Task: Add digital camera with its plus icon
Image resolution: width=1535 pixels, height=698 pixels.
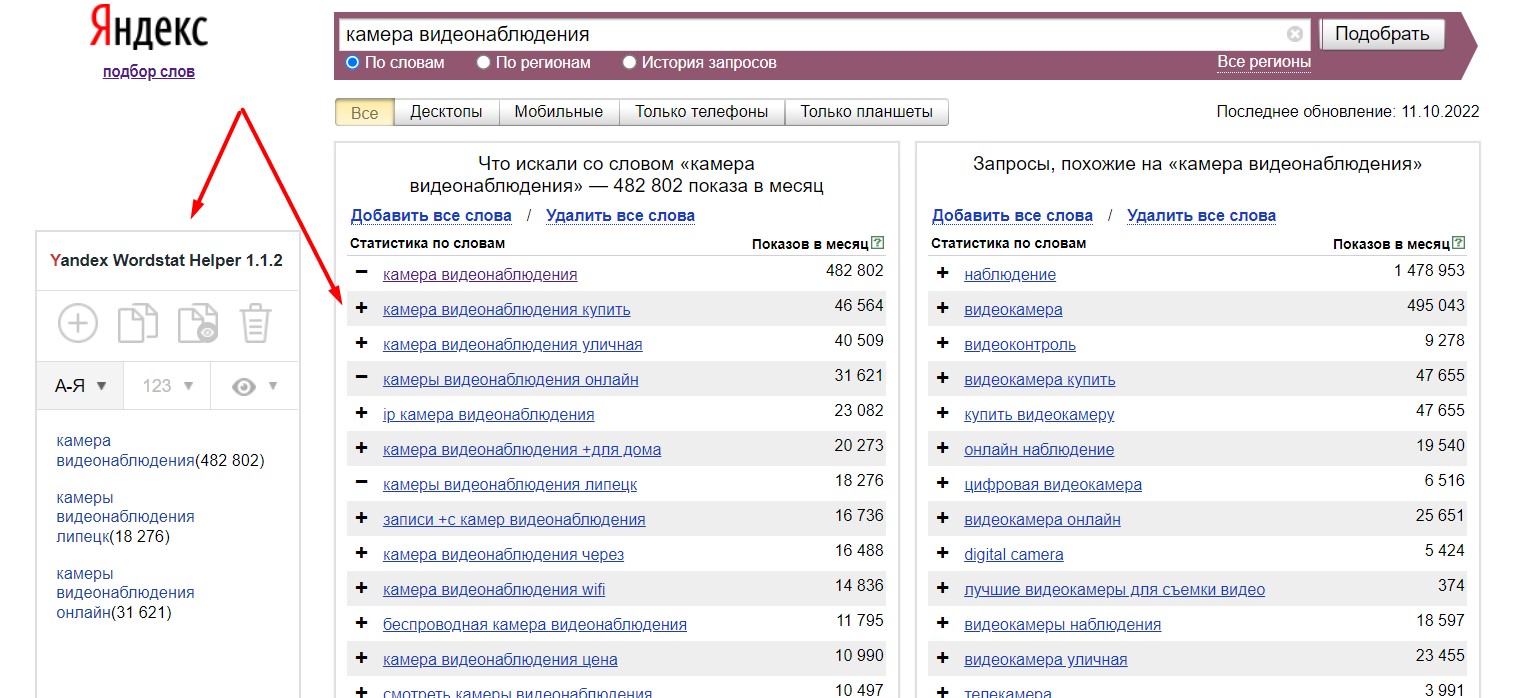Action: pos(943,553)
